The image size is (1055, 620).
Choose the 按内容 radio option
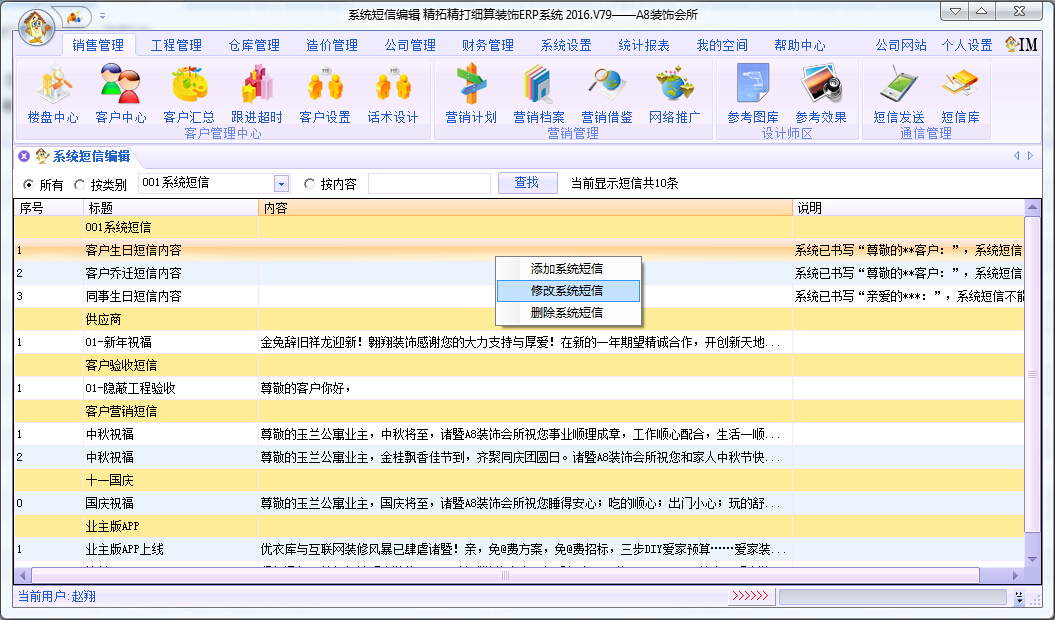(x=310, y=185)
